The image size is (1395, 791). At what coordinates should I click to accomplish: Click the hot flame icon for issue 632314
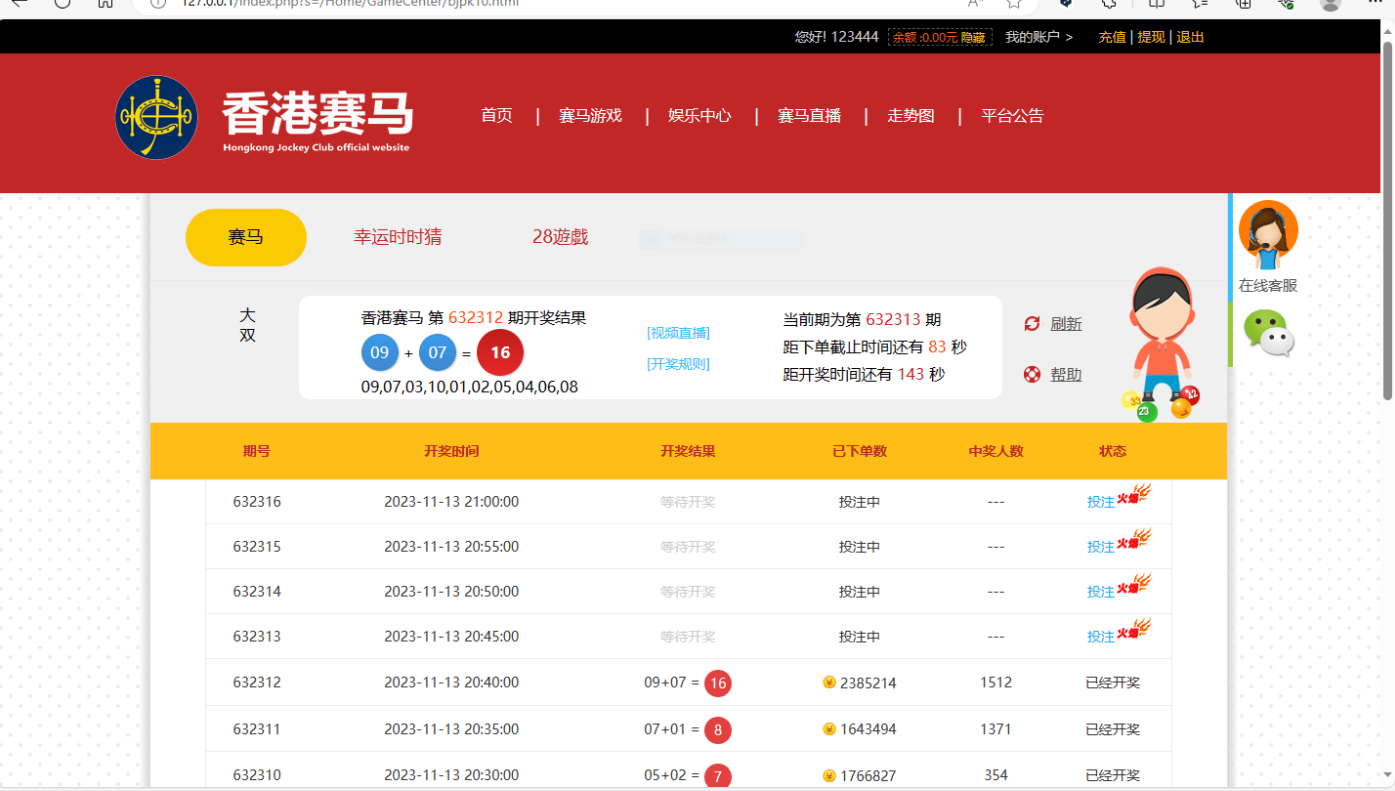click(1134, 585)
